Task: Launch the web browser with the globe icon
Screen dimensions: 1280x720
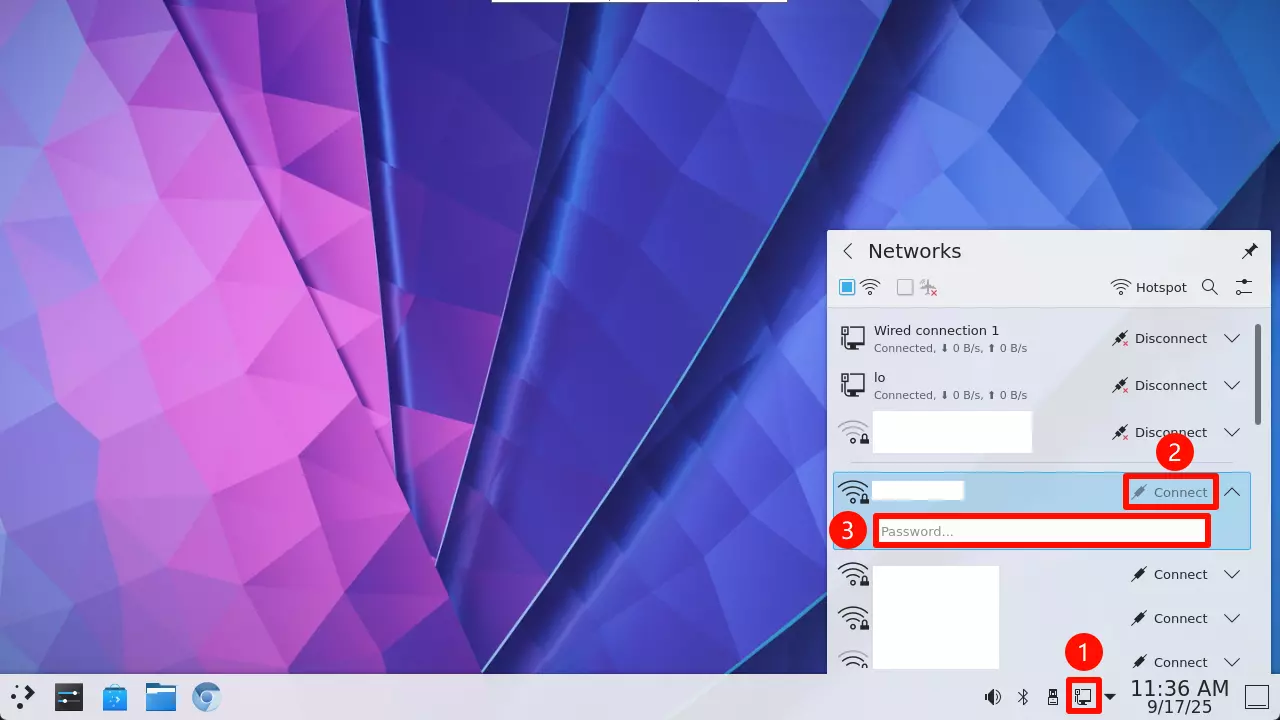Action: [x=206, y=697]
